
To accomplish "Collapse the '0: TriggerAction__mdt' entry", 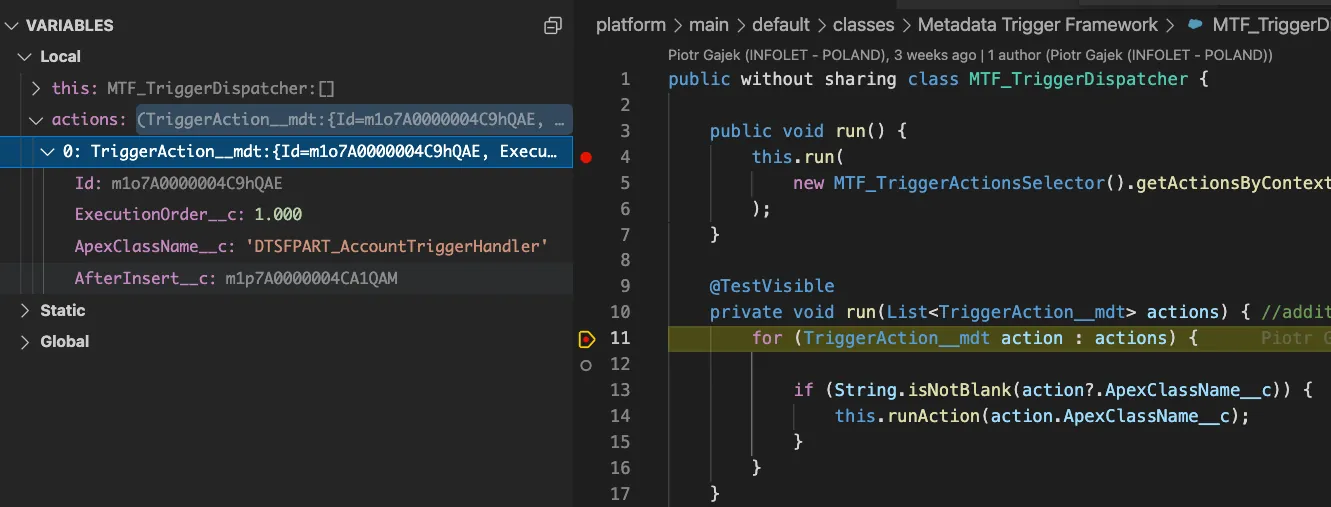I will (x=48, y=152).
